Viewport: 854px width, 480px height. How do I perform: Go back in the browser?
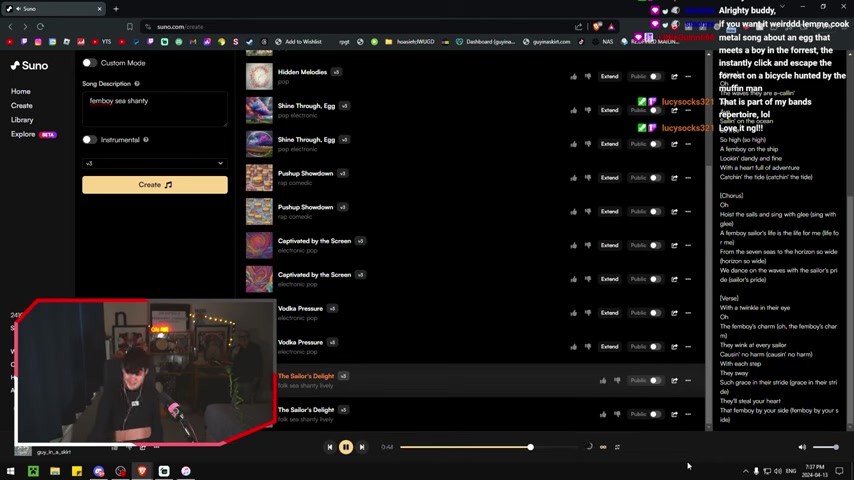pos(10,26)
